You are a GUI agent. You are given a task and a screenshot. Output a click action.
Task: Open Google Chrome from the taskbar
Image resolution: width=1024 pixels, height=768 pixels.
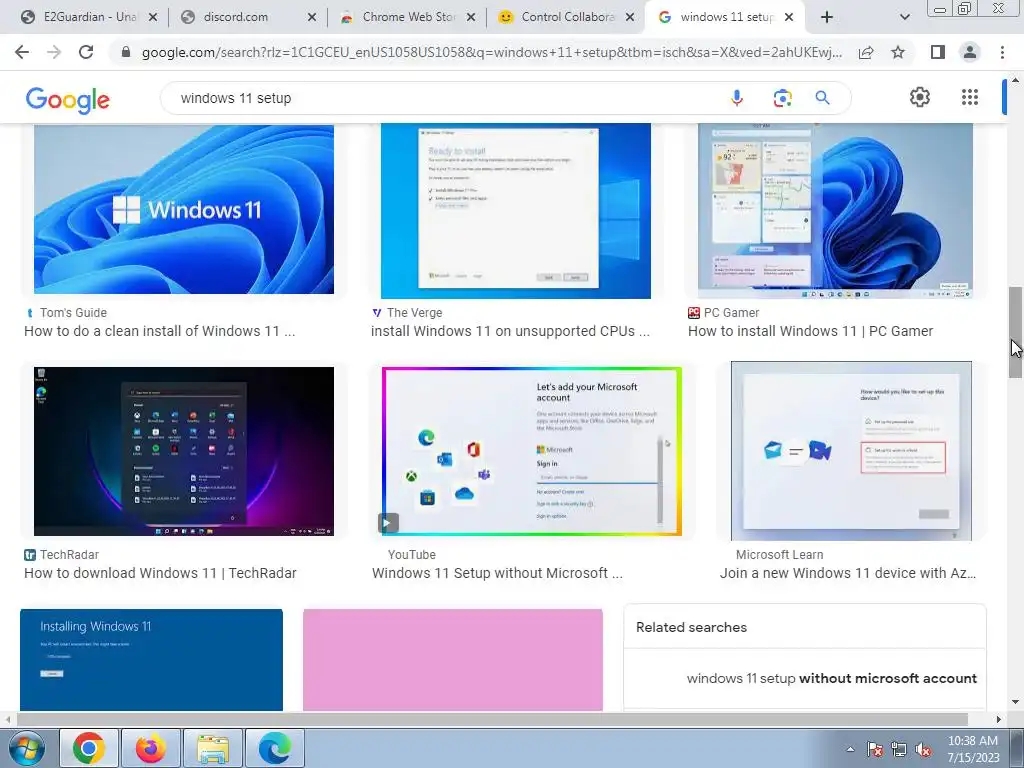pyautogui.click(x=89, y=748)
